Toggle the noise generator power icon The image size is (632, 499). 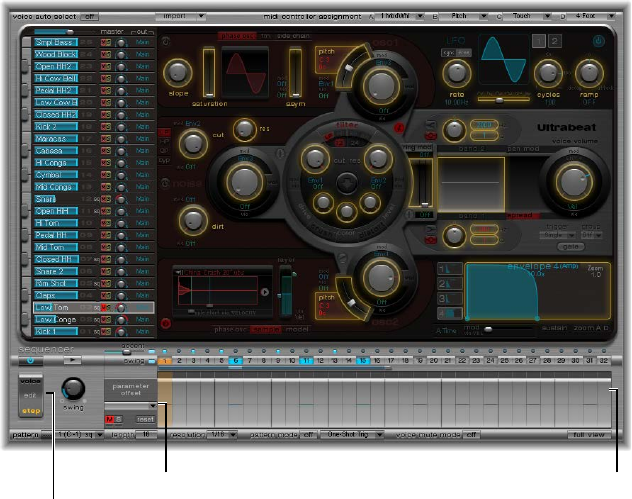click(165, 183)
